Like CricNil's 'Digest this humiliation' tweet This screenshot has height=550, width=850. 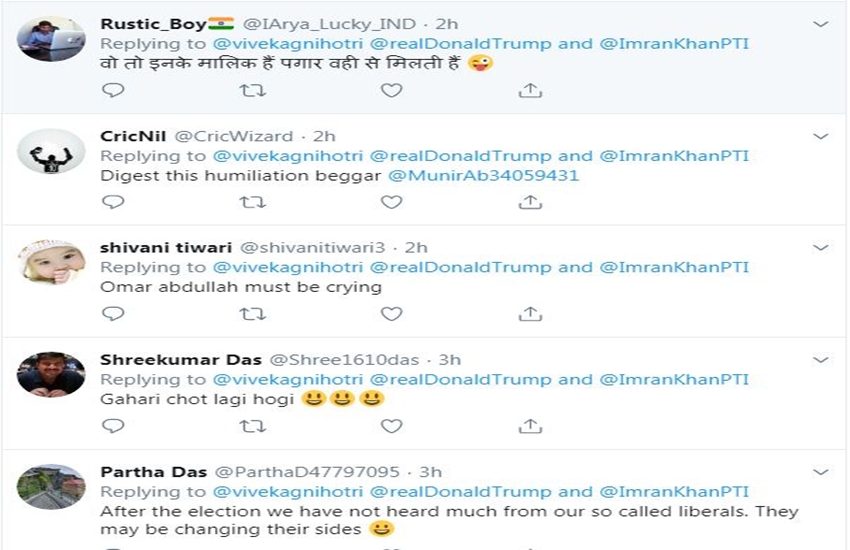(391, 202)
